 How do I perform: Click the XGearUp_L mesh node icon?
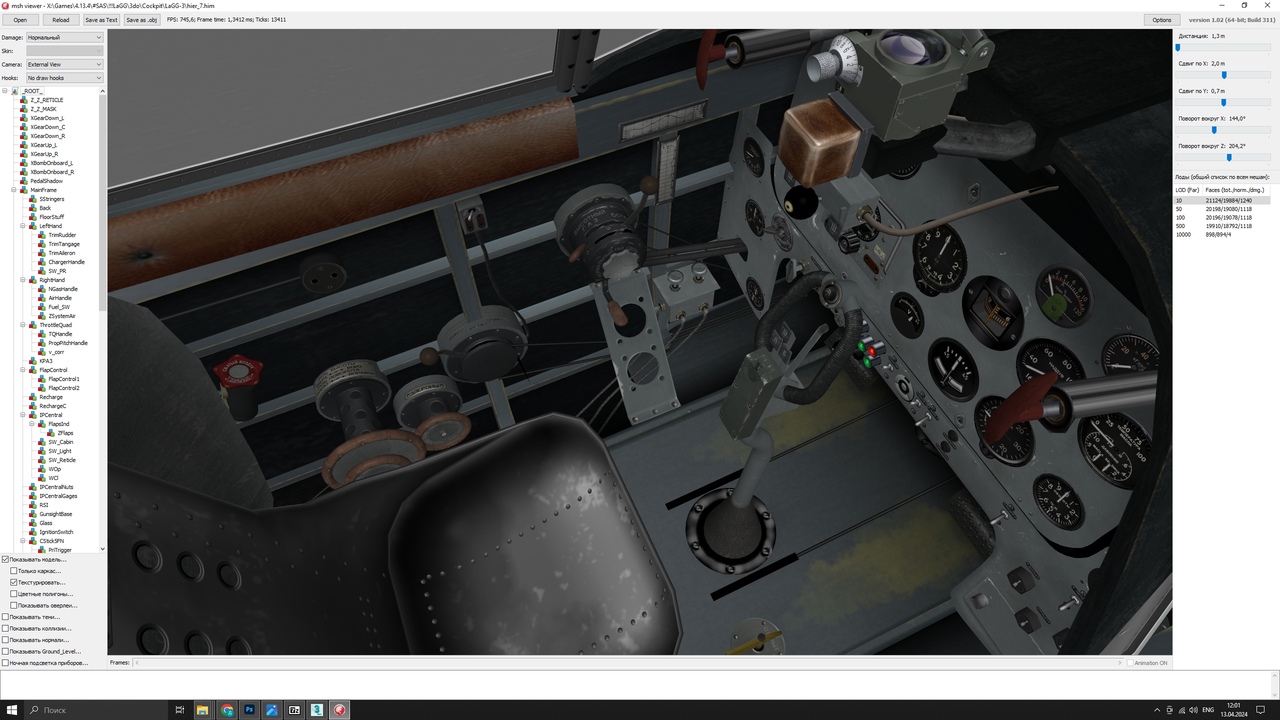tap(24, 145)
